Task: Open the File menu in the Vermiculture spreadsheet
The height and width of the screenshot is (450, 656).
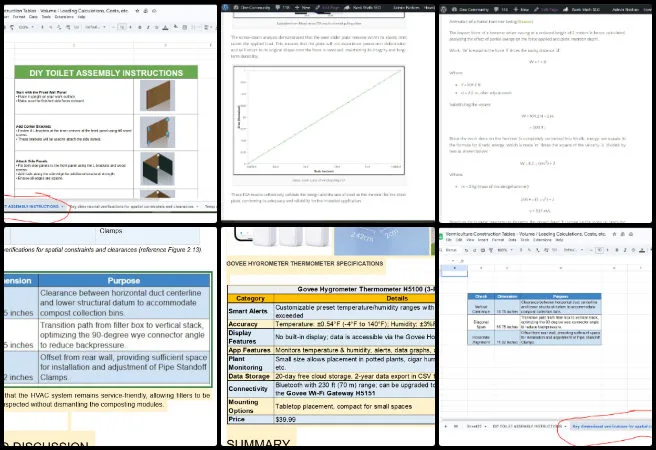Action: click(x=449, y=240)
